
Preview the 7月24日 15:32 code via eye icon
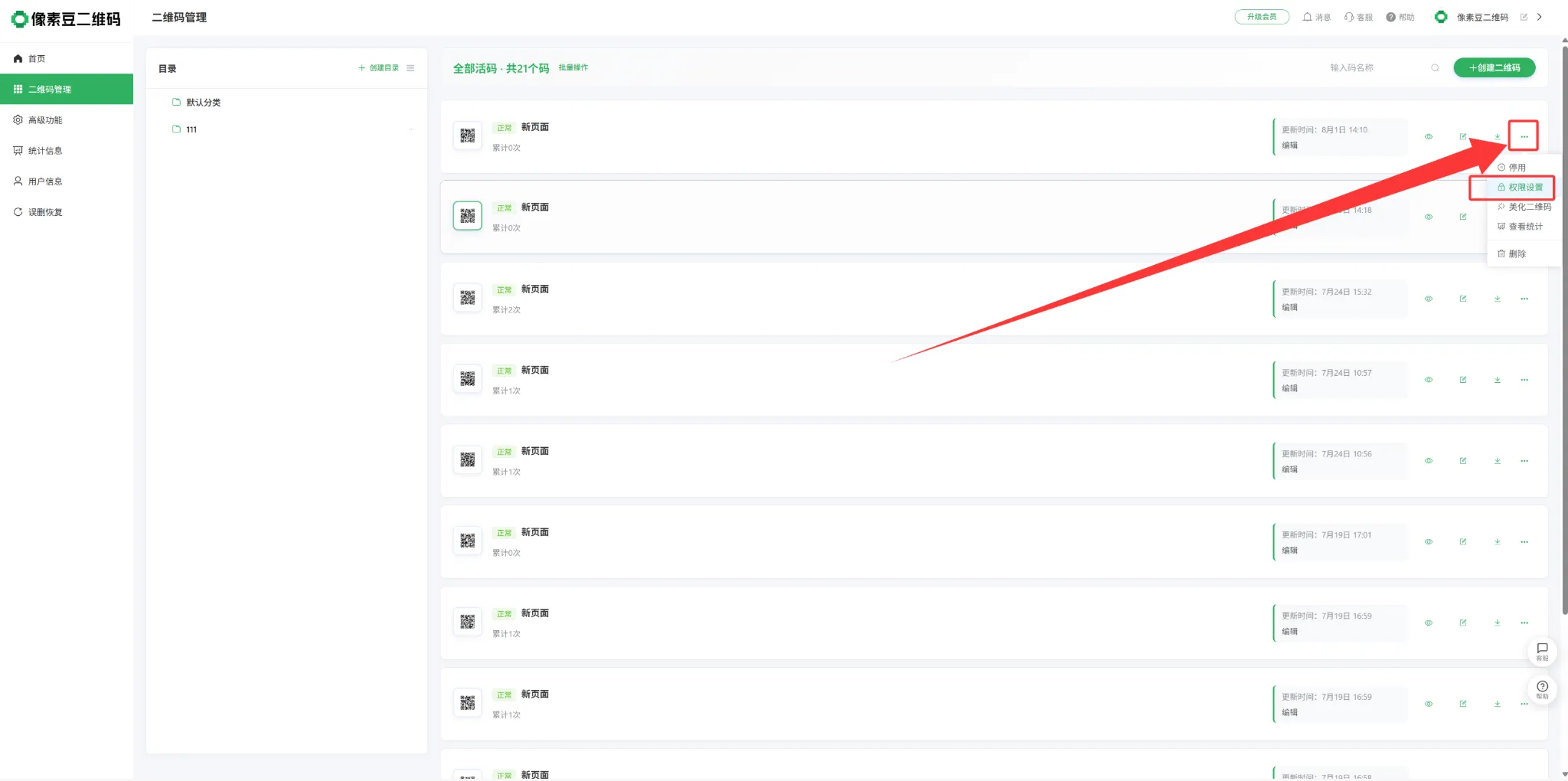pos(1429,299)
